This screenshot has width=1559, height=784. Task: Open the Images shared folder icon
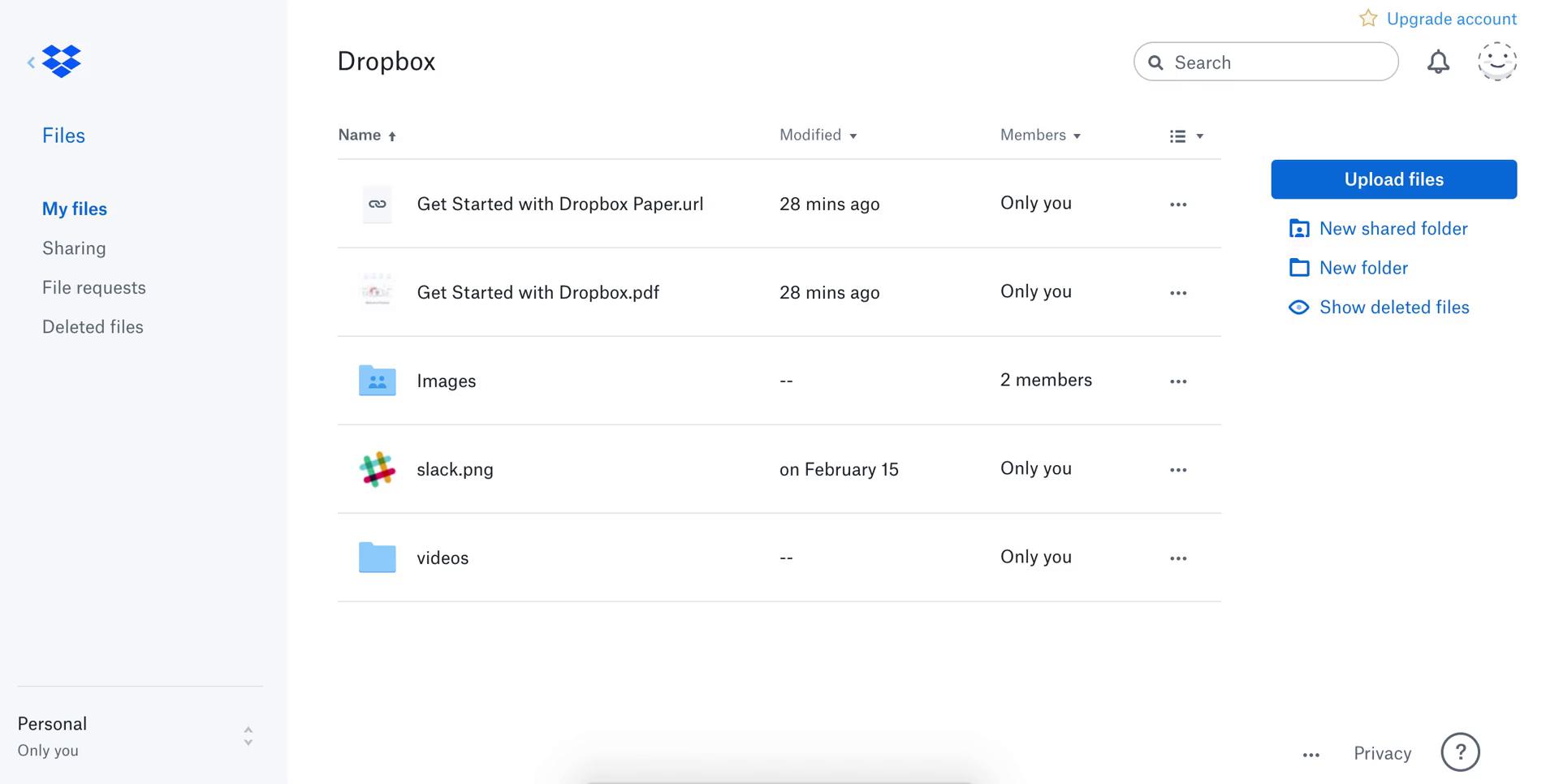377,381
